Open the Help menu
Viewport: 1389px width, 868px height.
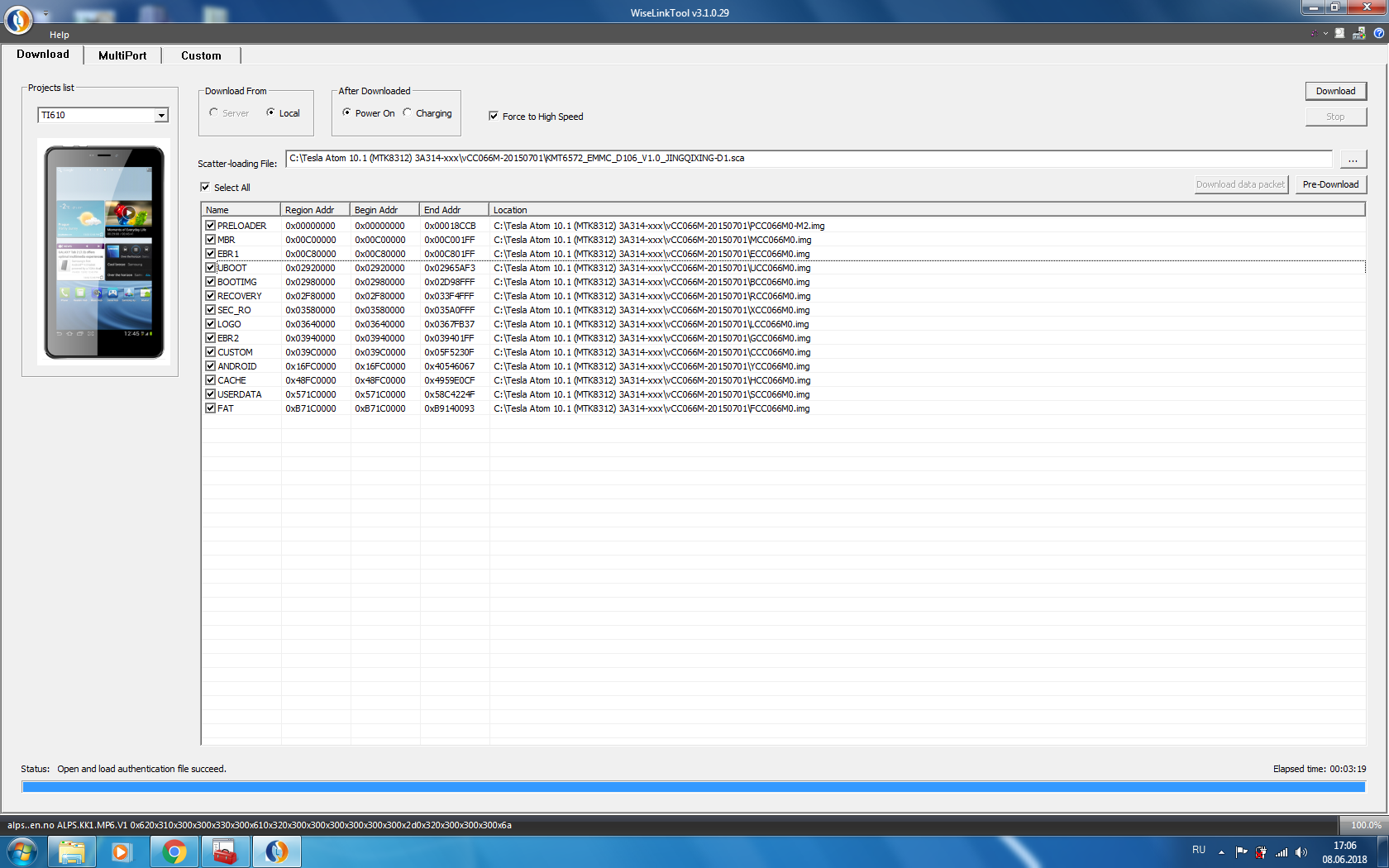pyautogui.click(x=60, y=35)
